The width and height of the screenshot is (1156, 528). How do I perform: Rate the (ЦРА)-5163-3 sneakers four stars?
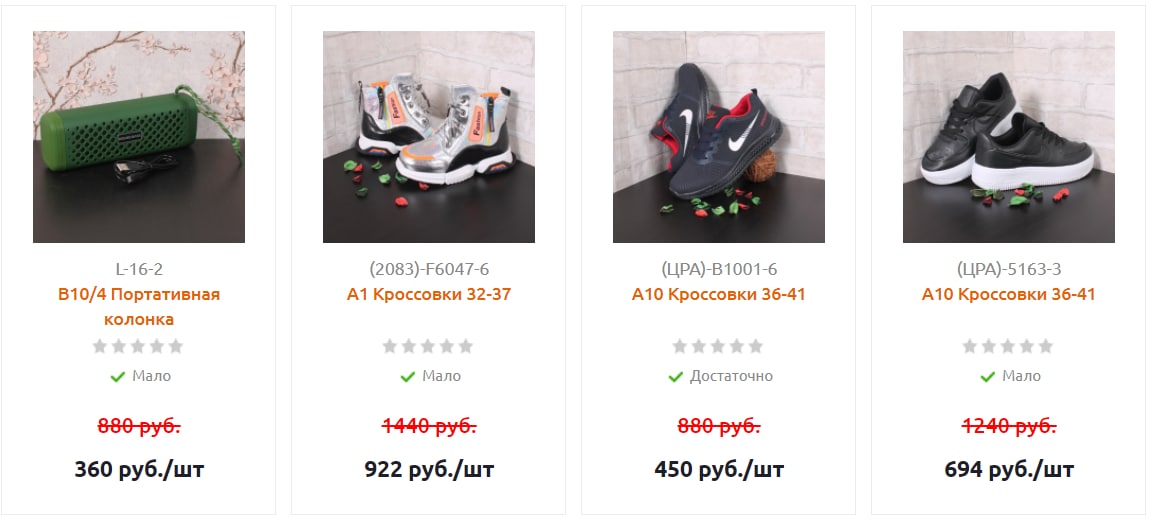(x=1027, y=346)
